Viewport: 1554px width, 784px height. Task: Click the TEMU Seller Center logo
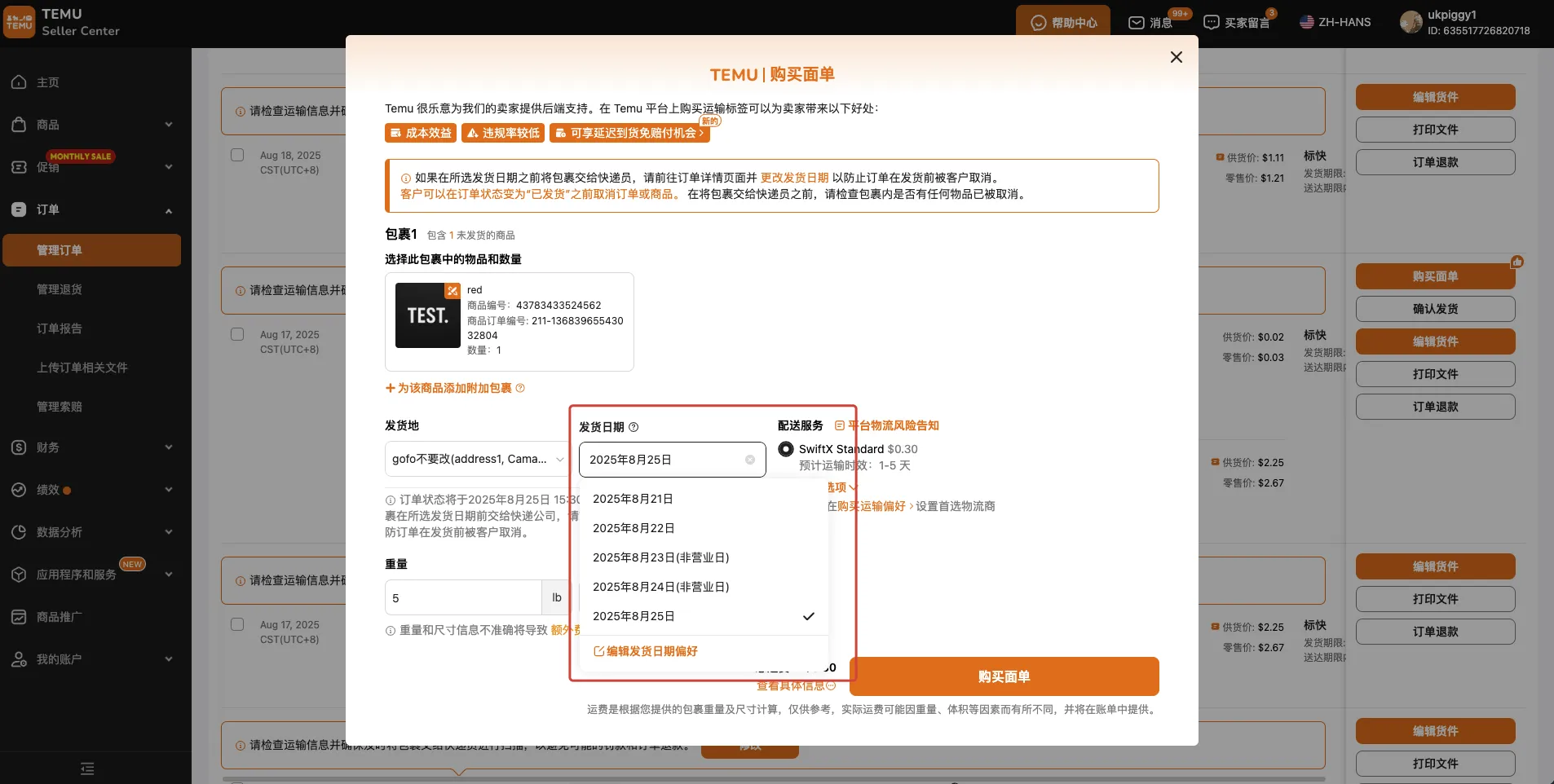[x=20, y=22]
